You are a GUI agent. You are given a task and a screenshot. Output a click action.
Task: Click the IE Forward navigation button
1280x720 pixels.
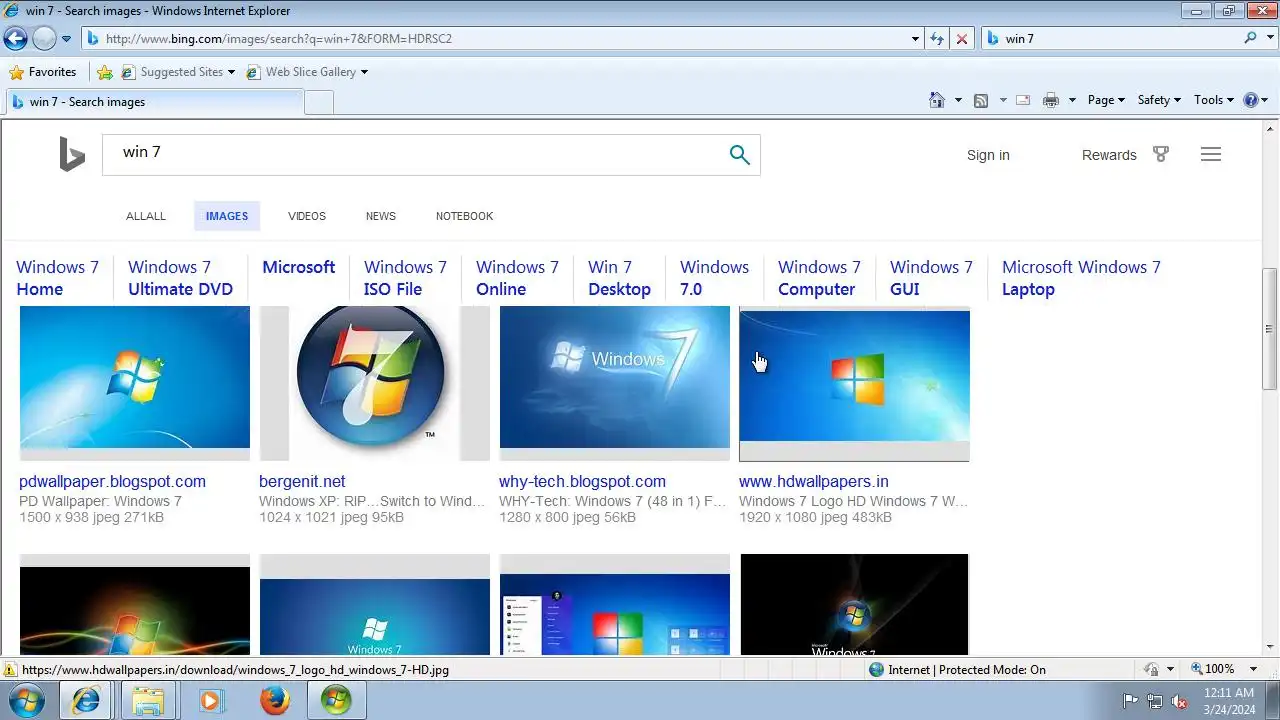[x=44, y=39]
